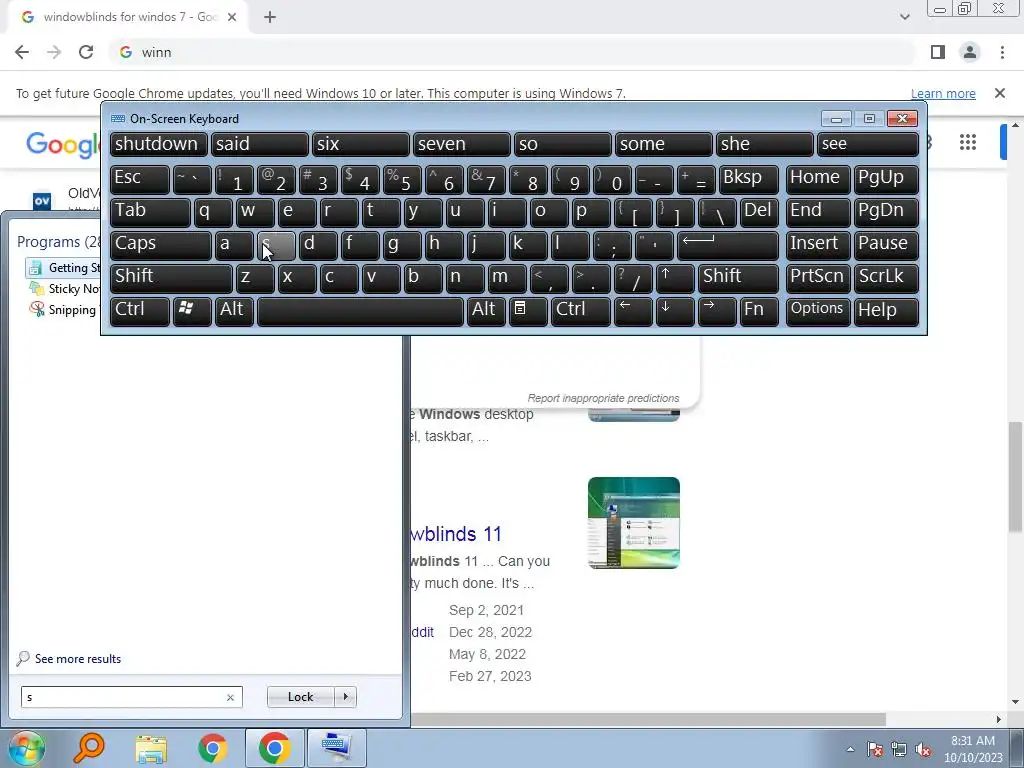Open Chrome profile avatar menu
The image size is (1024, 768).
[970, 52]
